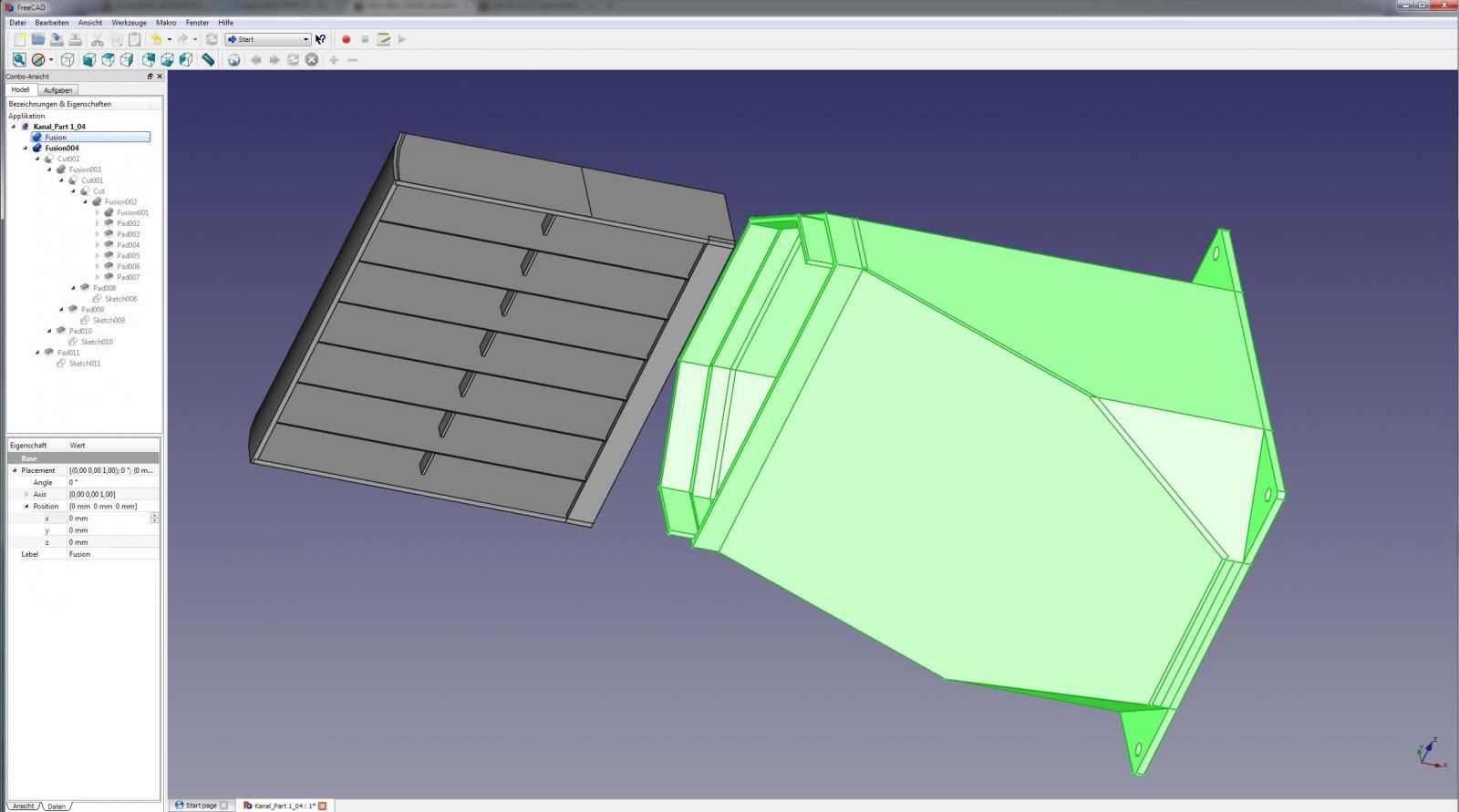Undo the last action
Viewport: 1459px width, 812px height.
[x=157, y=39]
